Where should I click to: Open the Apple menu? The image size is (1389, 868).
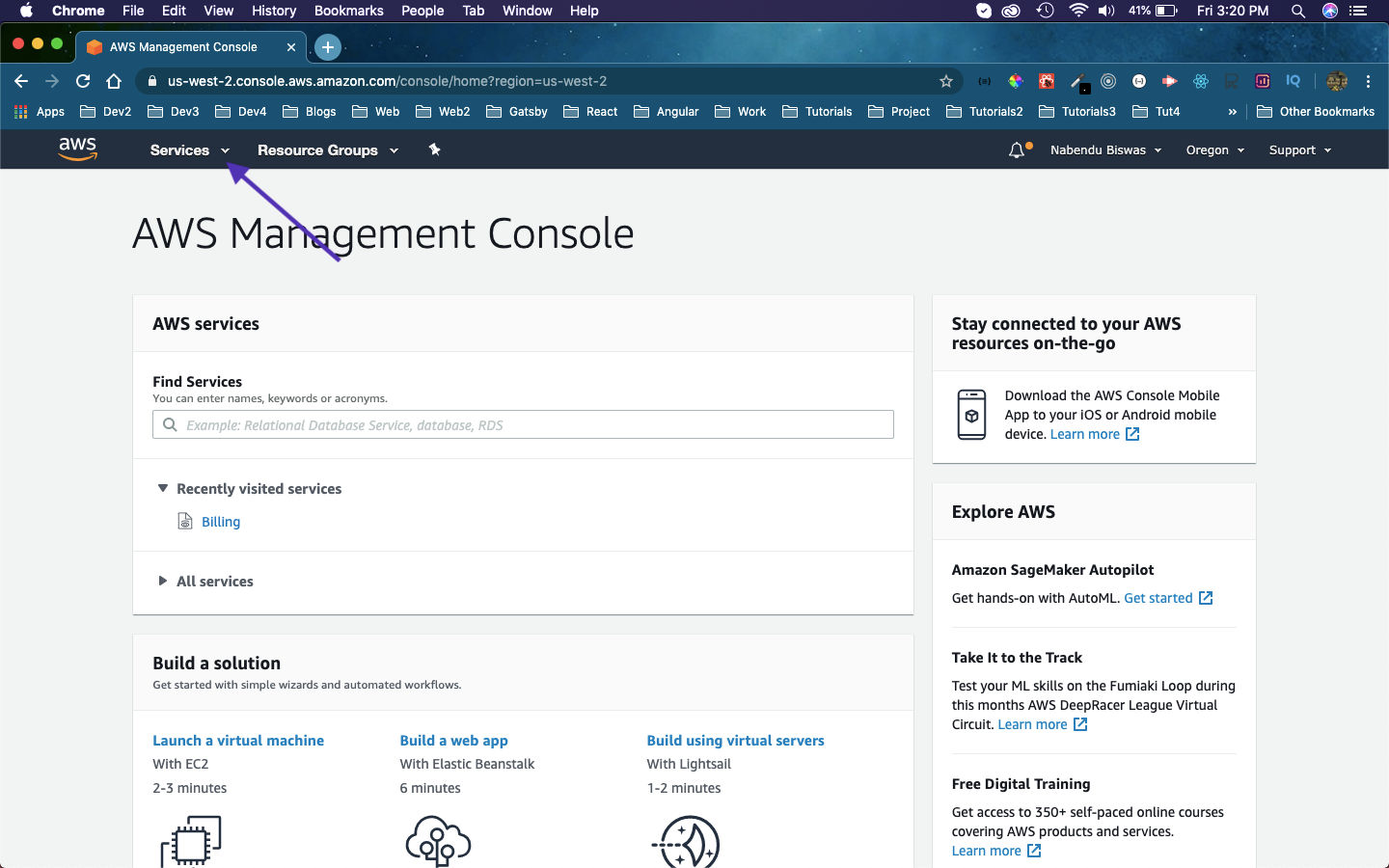tap(26, 11)
